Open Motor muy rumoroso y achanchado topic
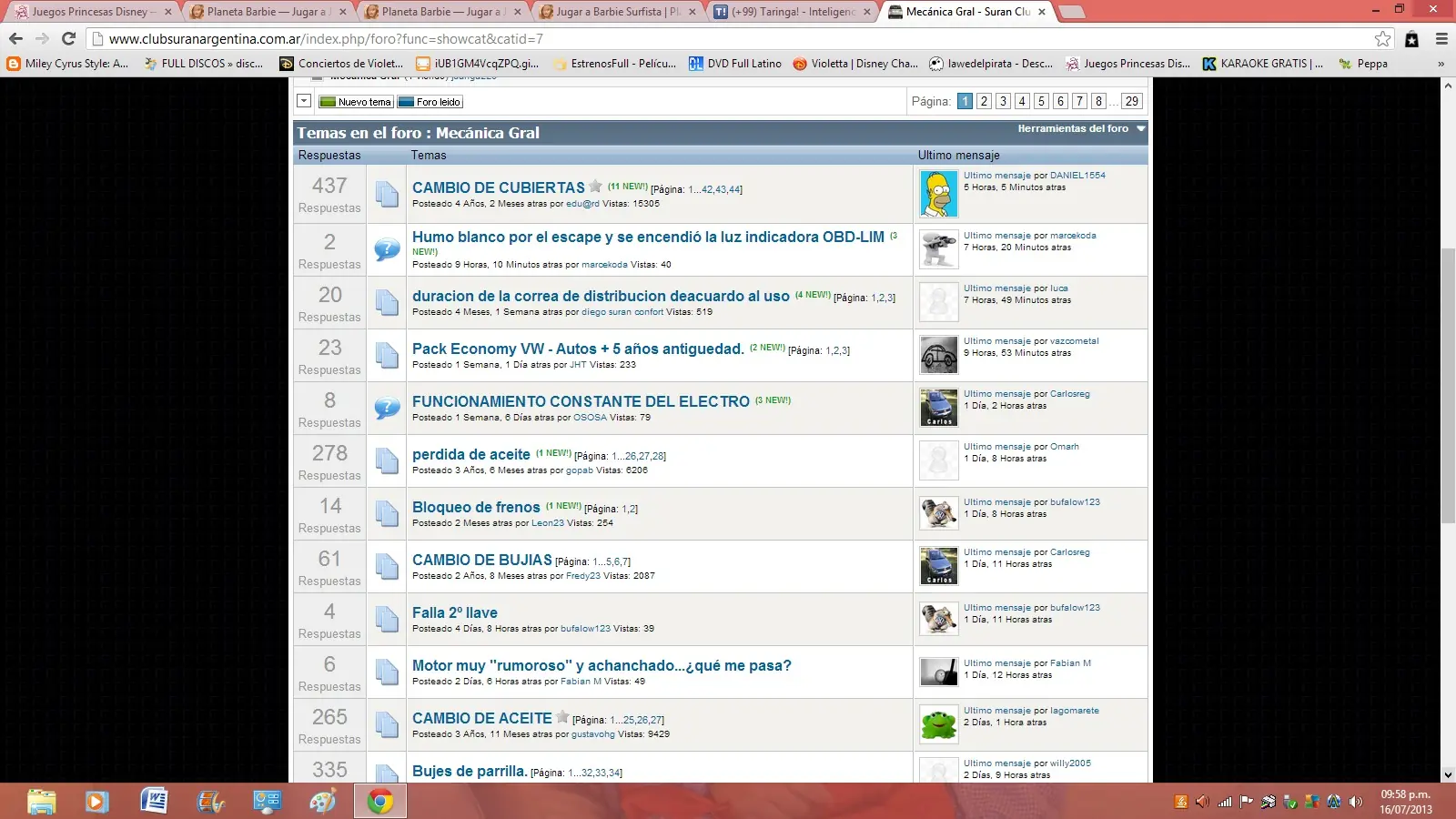 pos(602,665)
